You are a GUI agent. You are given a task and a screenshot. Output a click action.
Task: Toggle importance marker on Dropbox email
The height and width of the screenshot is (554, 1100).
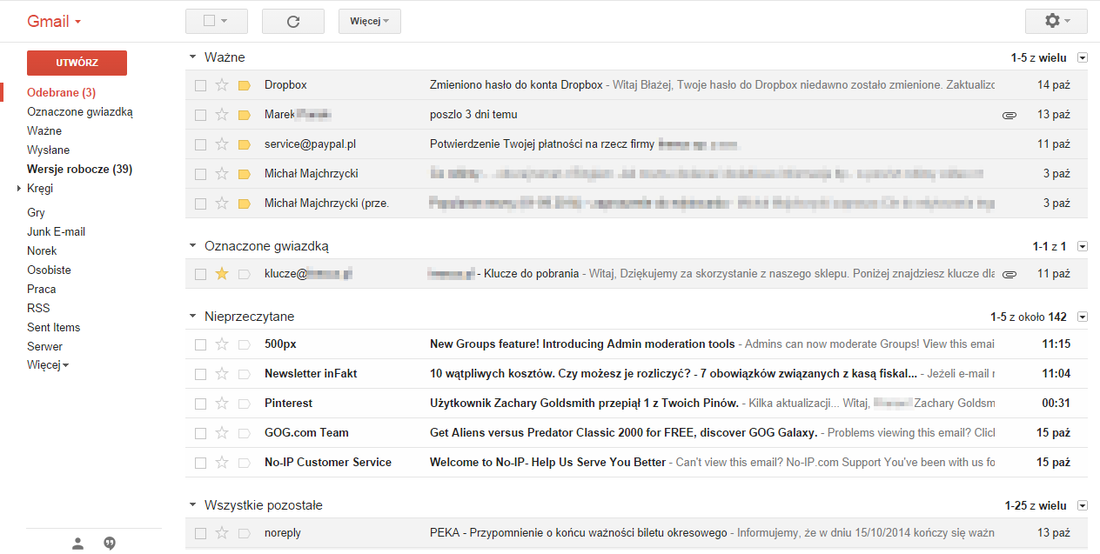pyautogui.click(x=244, y=85)
